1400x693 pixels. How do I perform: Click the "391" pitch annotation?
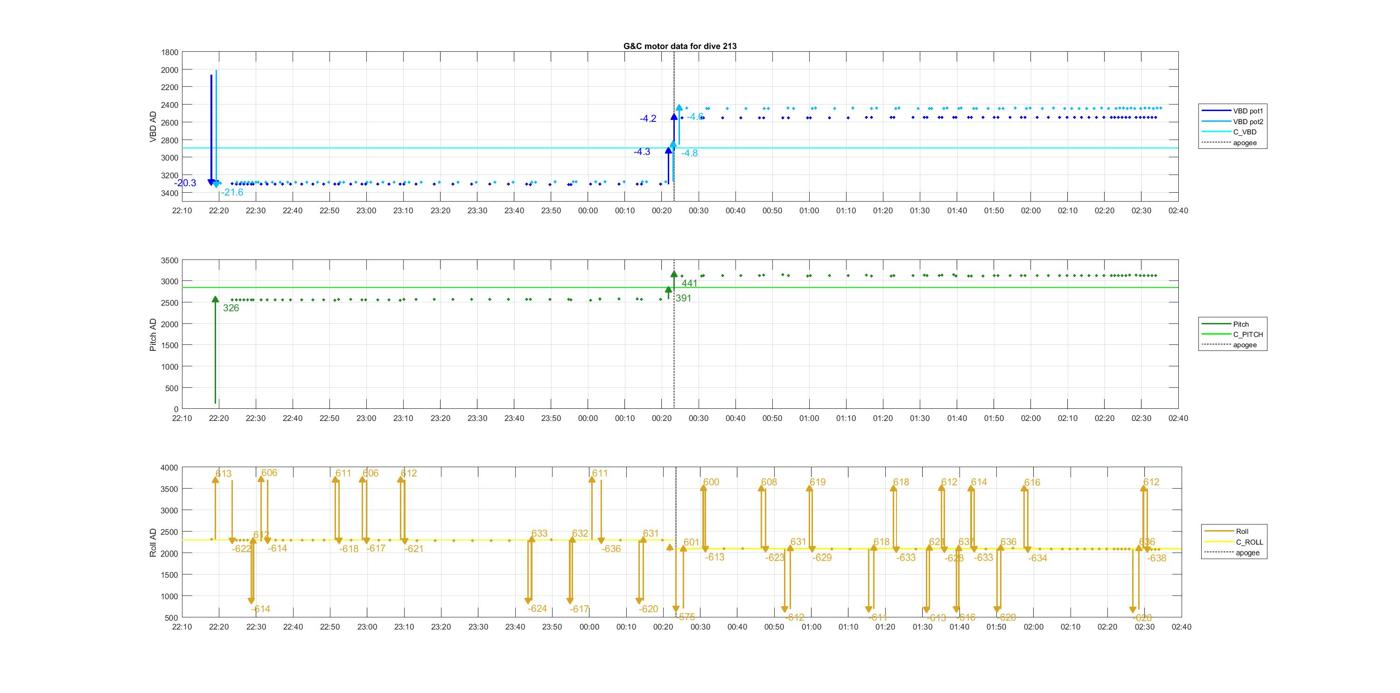[x=683, y=298]
